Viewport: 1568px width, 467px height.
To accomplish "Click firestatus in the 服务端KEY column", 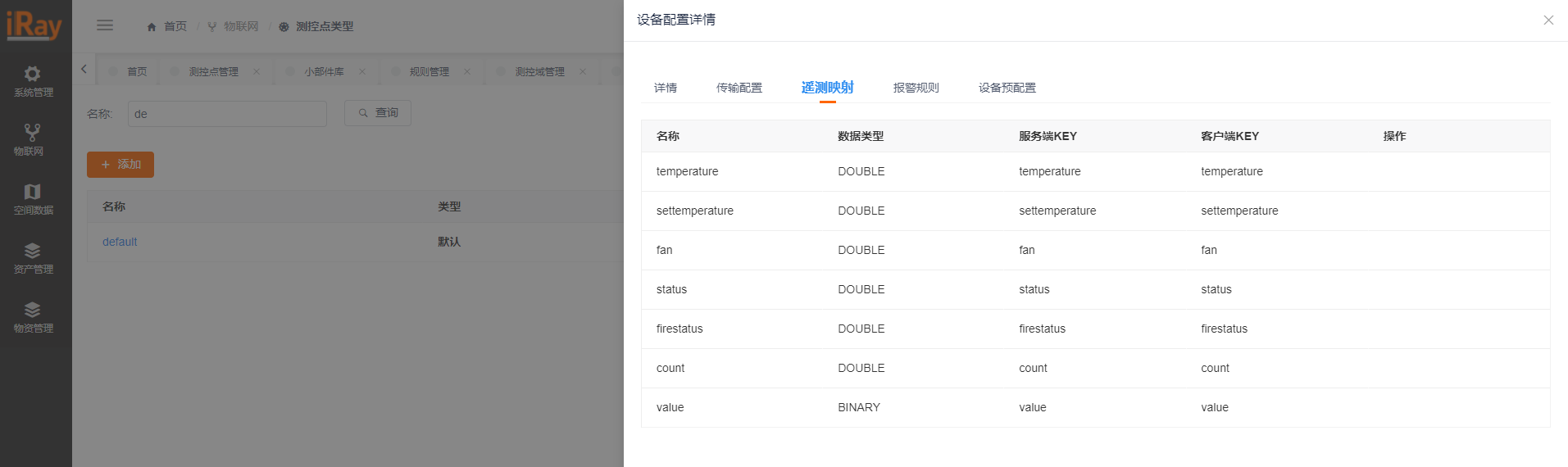I will [1043, 329].
